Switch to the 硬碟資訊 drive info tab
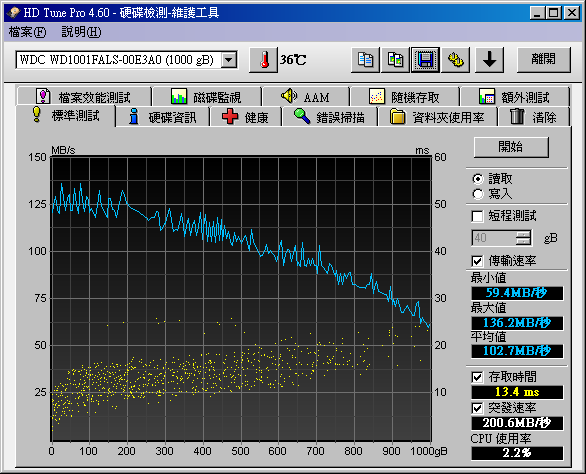Image resolution: width=586 pixels, height=474 pixels. 162,117
